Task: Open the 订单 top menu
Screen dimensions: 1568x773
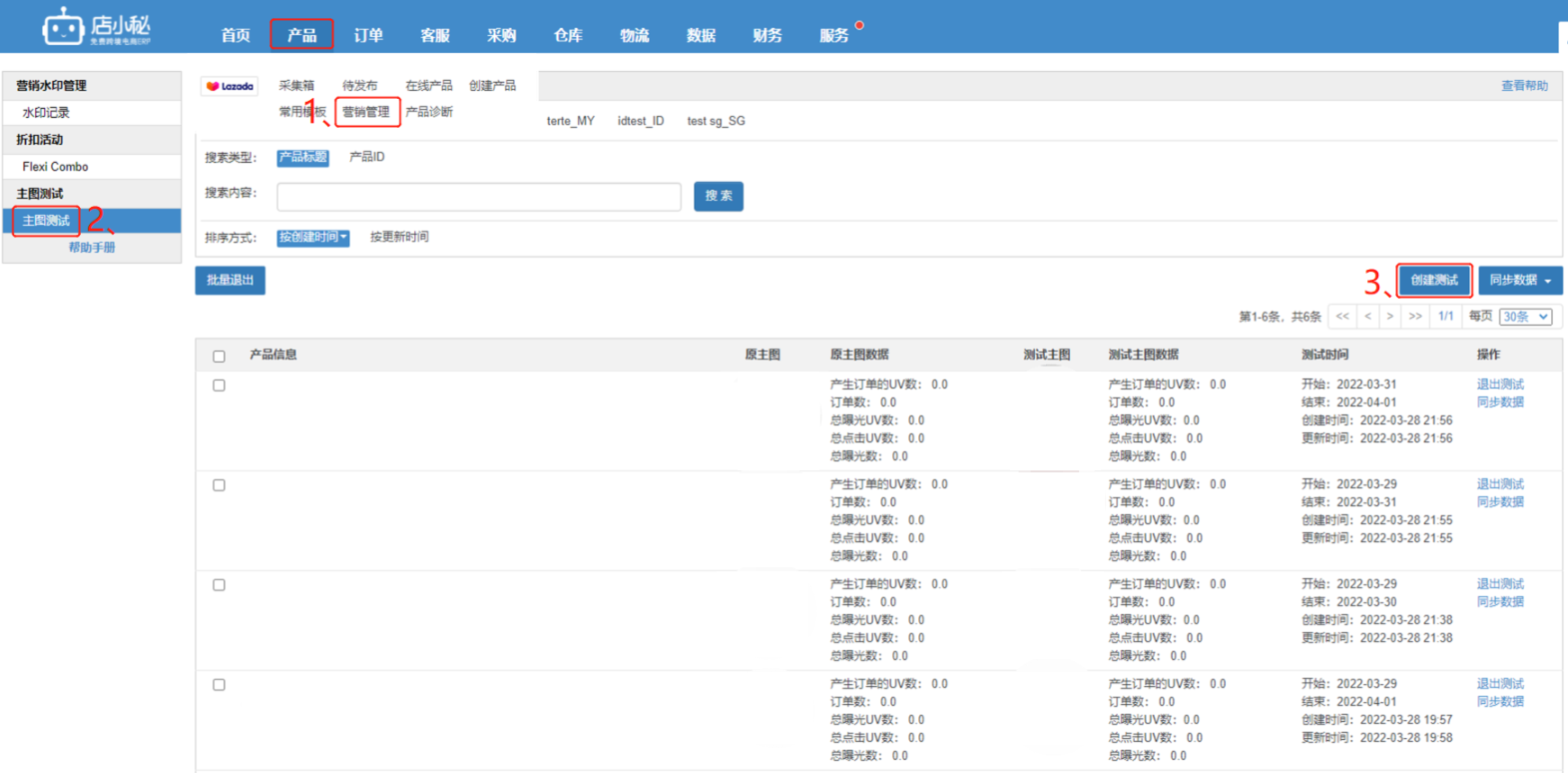Action: tap(368, 35)
